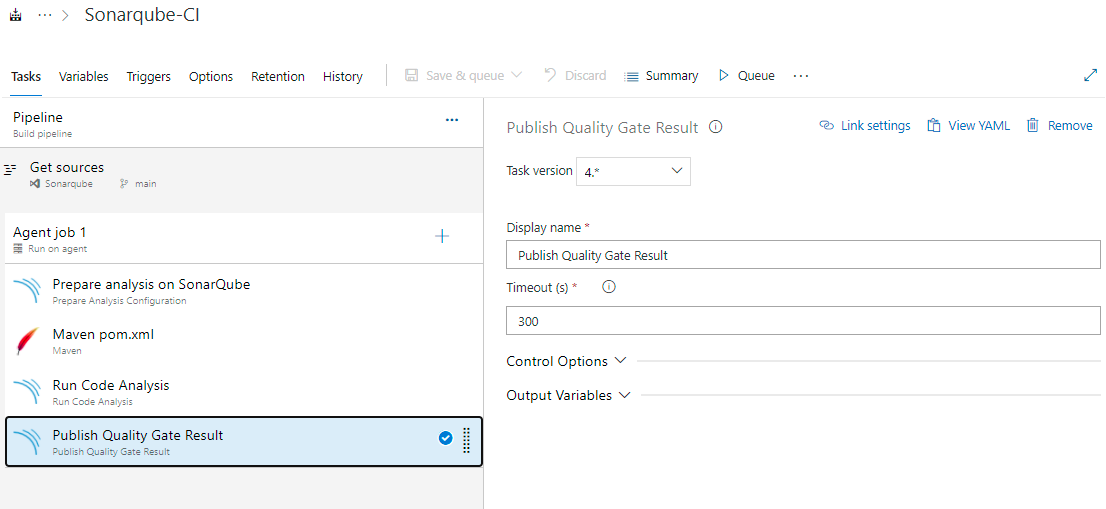Click the Display name text field

802,255
